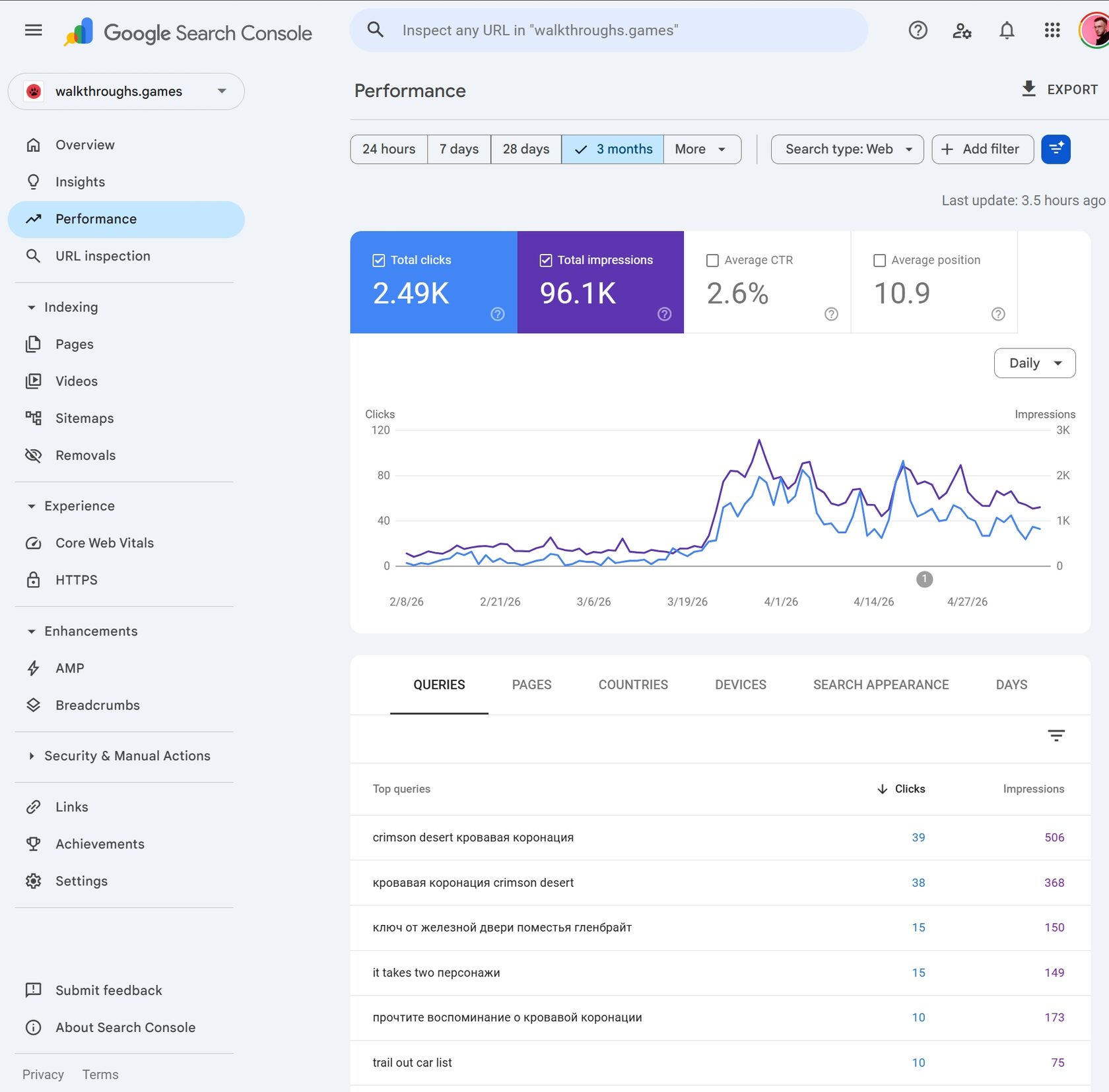
Task: Click help icon on Total impressions card
Action: point(665,314)
